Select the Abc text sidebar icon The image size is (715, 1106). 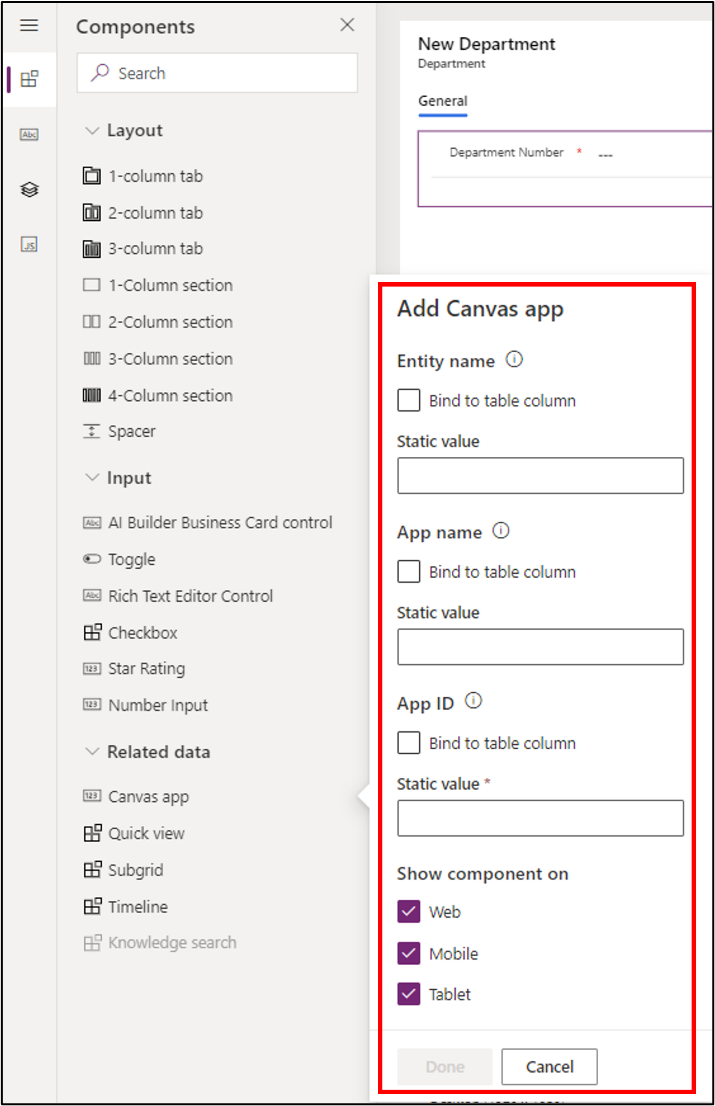click(x=29, y=133)
